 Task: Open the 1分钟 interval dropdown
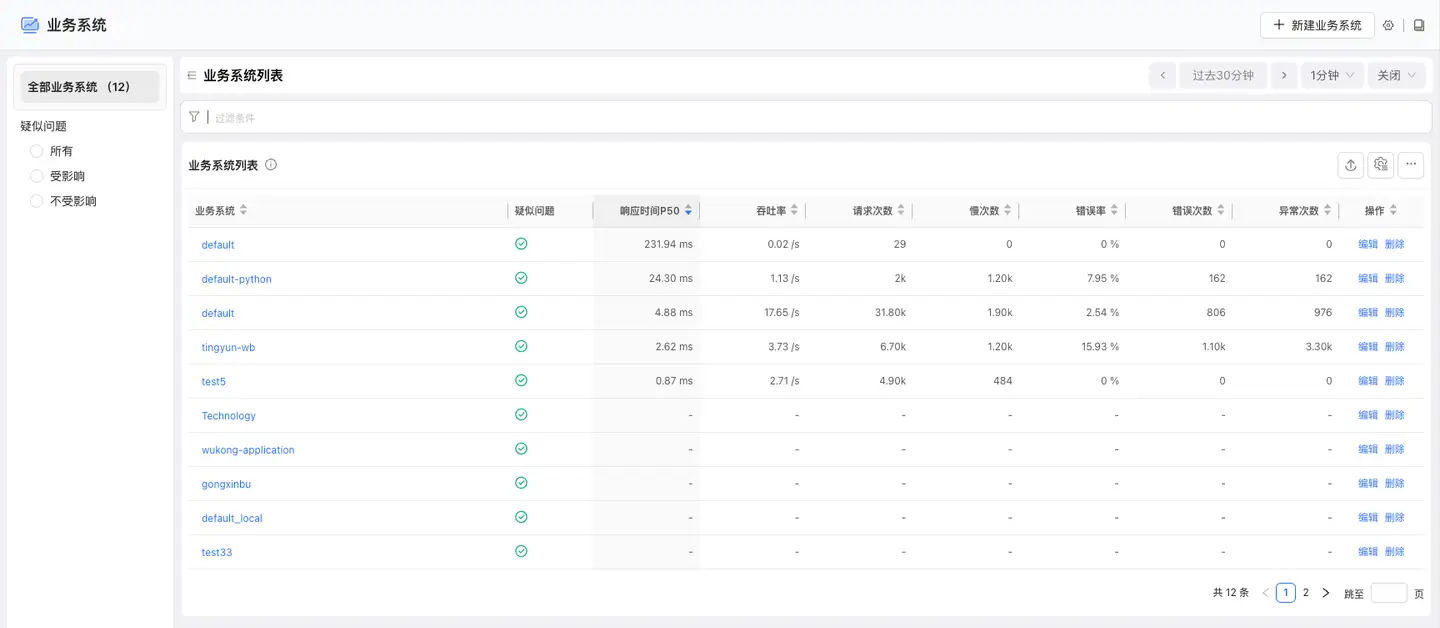point(1332,76)
